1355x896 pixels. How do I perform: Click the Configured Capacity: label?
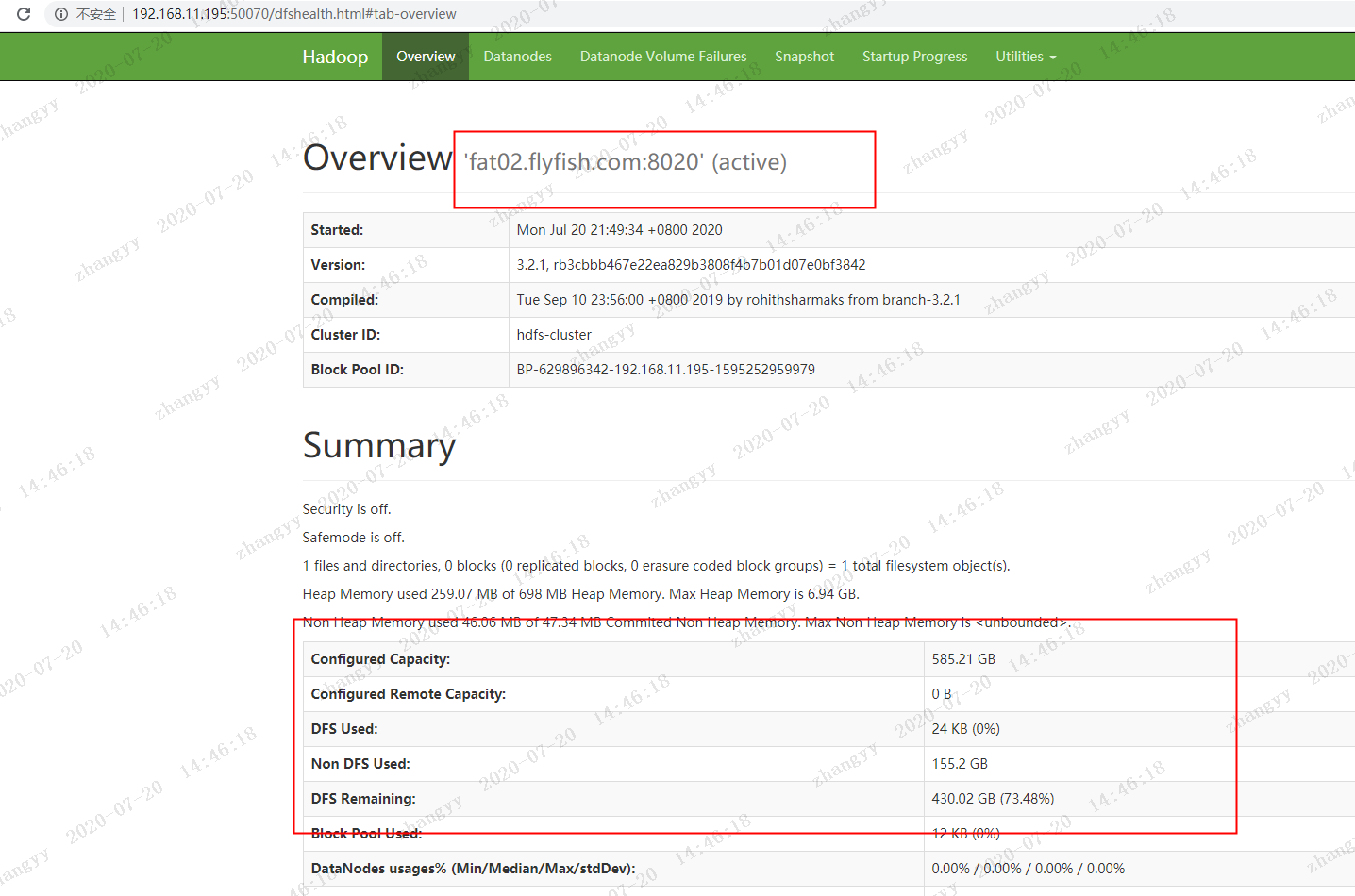380,659
